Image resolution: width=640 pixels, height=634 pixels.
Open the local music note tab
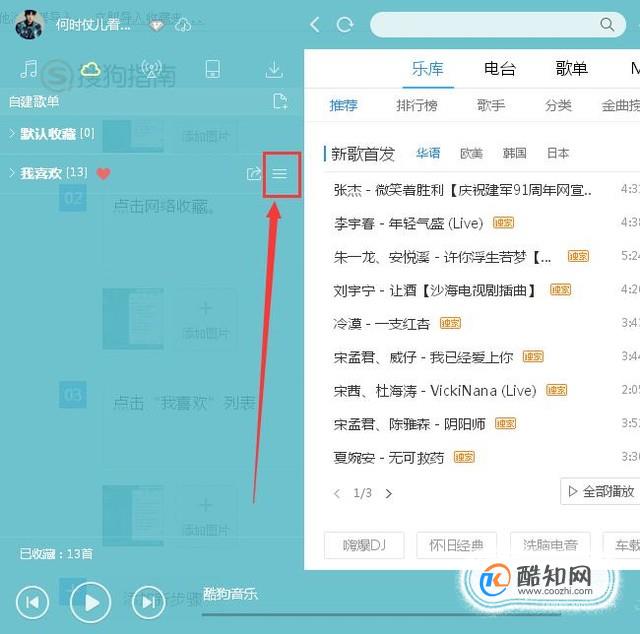coord(29,69)
